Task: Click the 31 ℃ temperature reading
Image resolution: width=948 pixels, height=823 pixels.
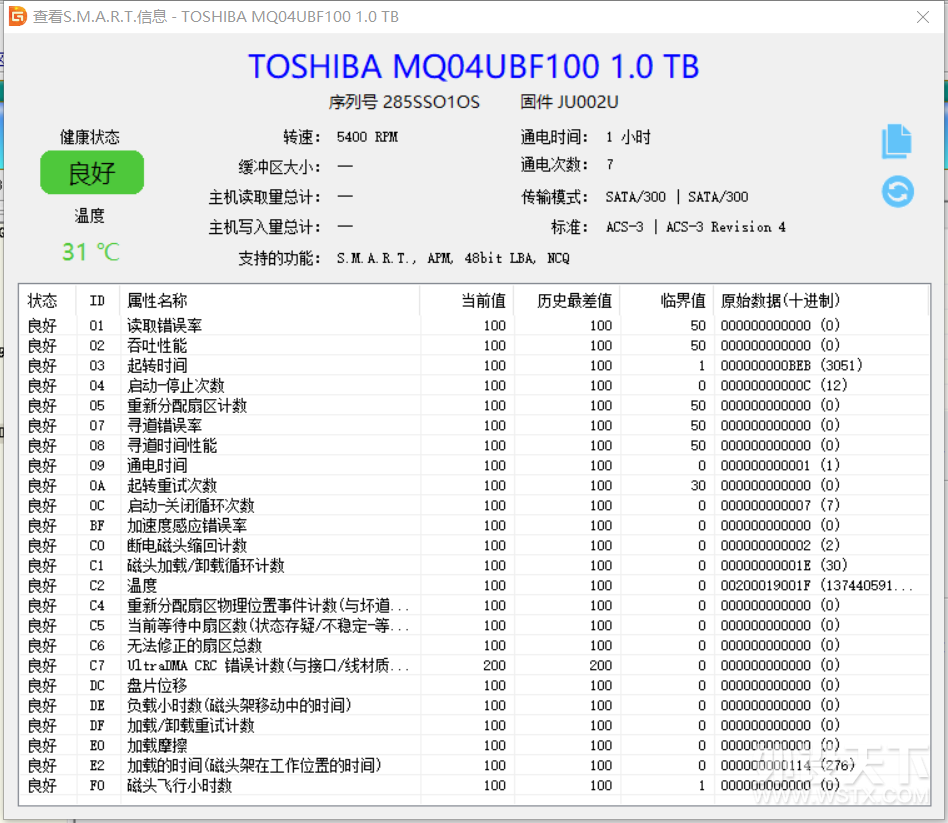Action: point(91,252)
